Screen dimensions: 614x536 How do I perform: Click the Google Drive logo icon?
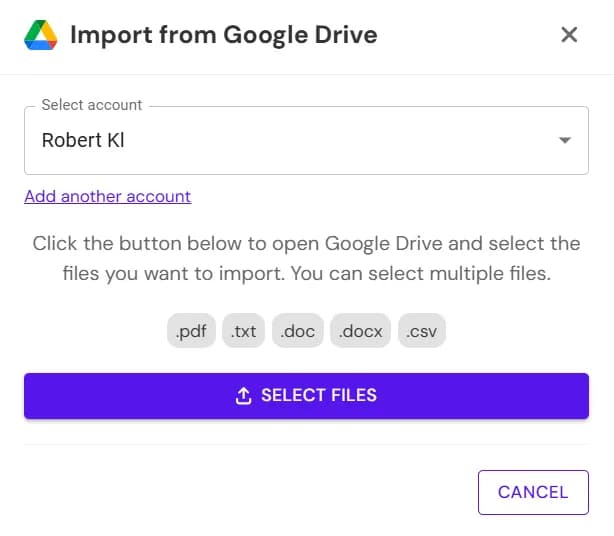click(x=41, y=35)
